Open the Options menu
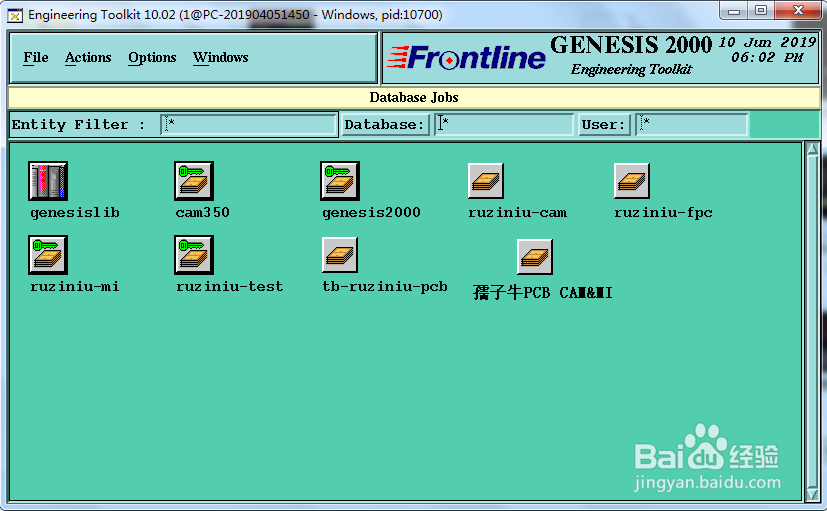The image size is (827, 511). pos(152,57)
